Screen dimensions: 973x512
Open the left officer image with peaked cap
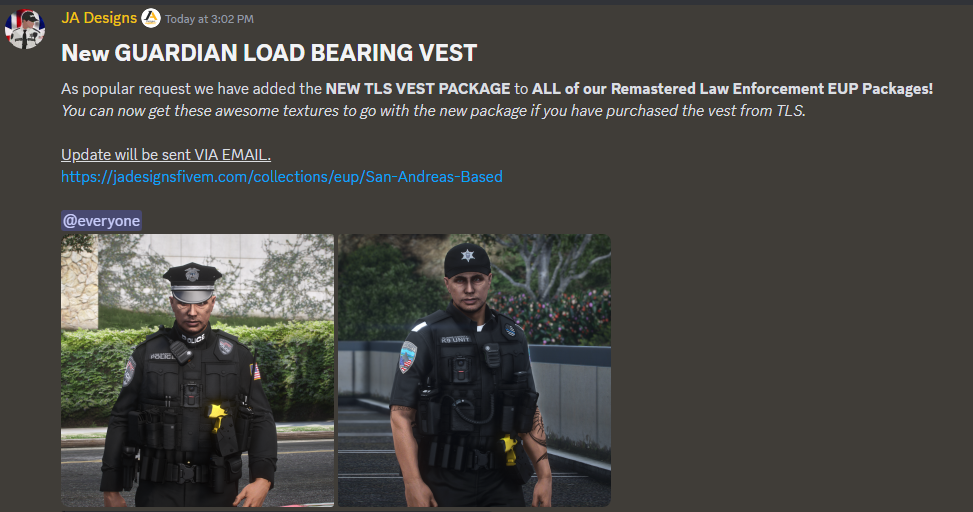[x=197, y=370]
